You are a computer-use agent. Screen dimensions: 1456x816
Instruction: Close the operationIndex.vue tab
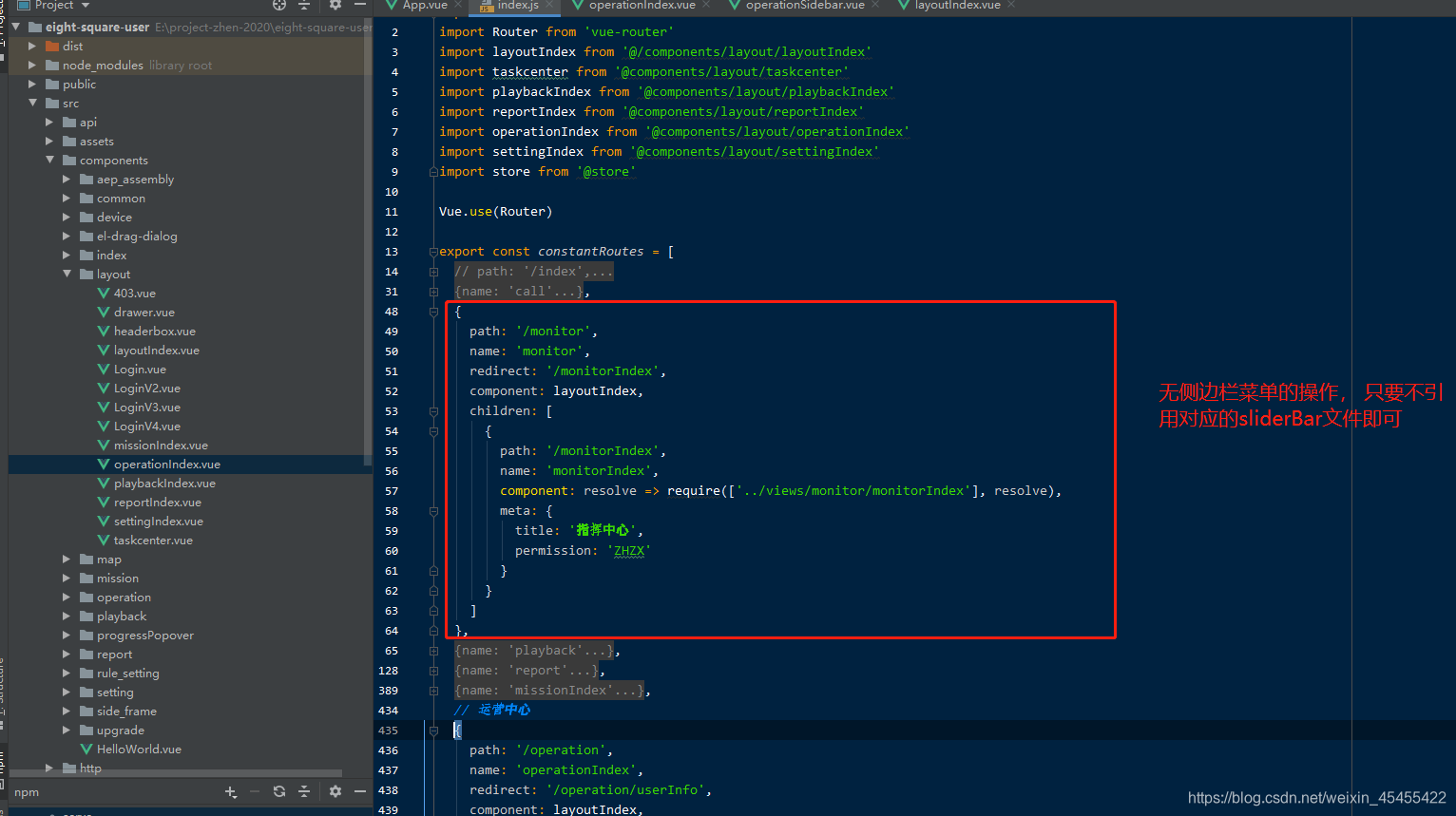(x=706, y=6)
